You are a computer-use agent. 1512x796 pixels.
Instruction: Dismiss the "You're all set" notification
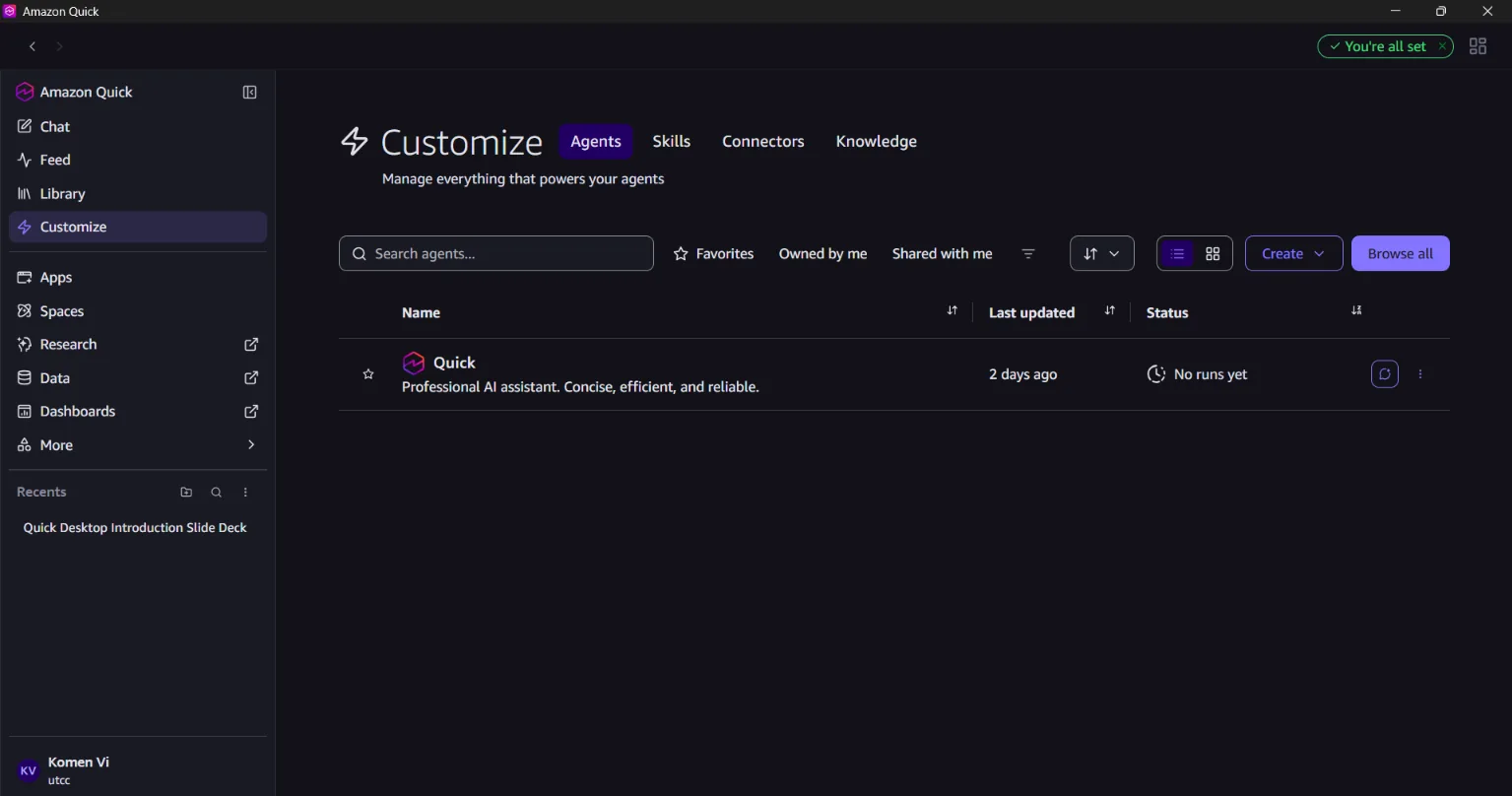coord(1443,46)
